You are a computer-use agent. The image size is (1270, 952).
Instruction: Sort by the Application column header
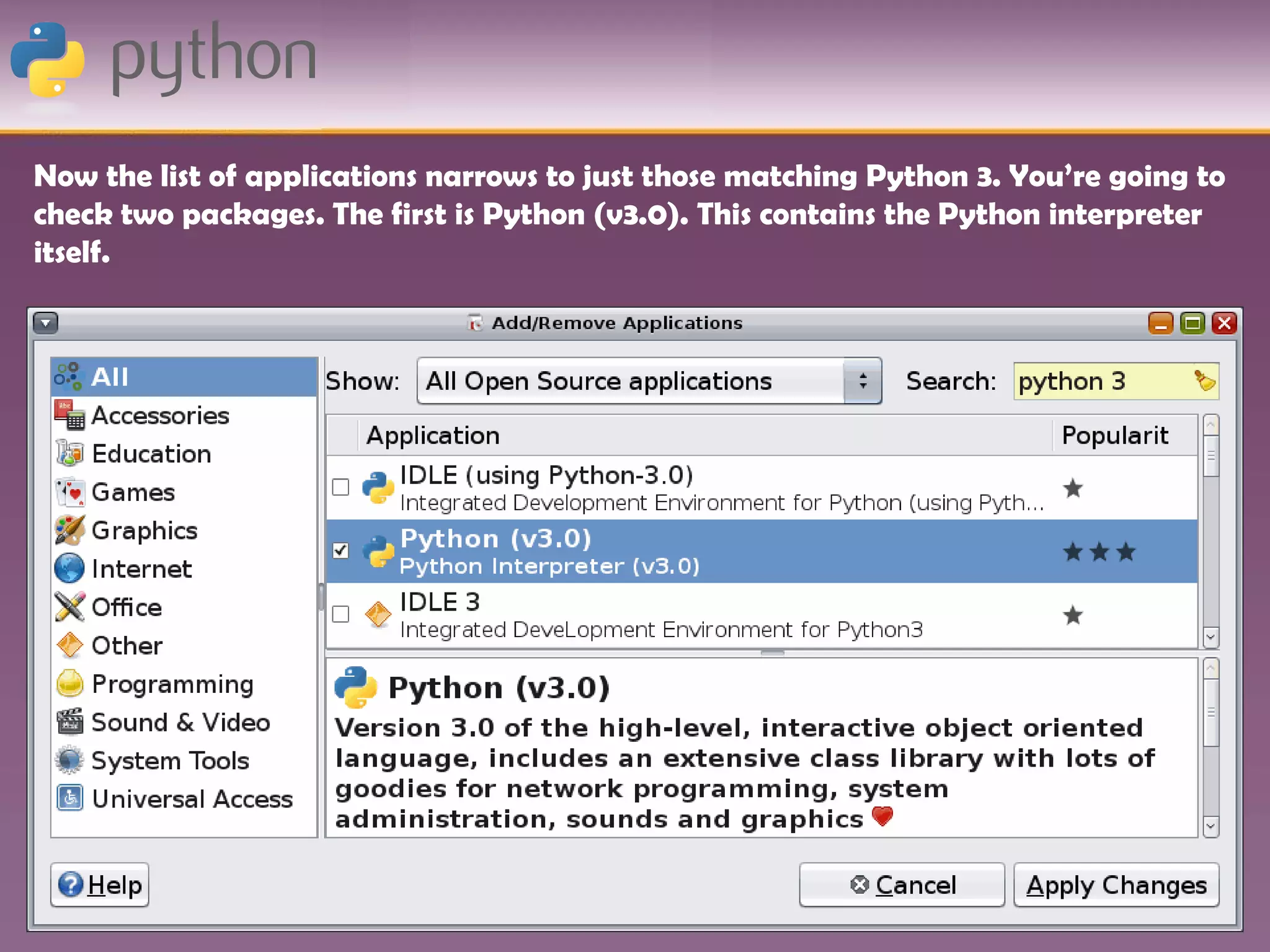pos(705,435)
